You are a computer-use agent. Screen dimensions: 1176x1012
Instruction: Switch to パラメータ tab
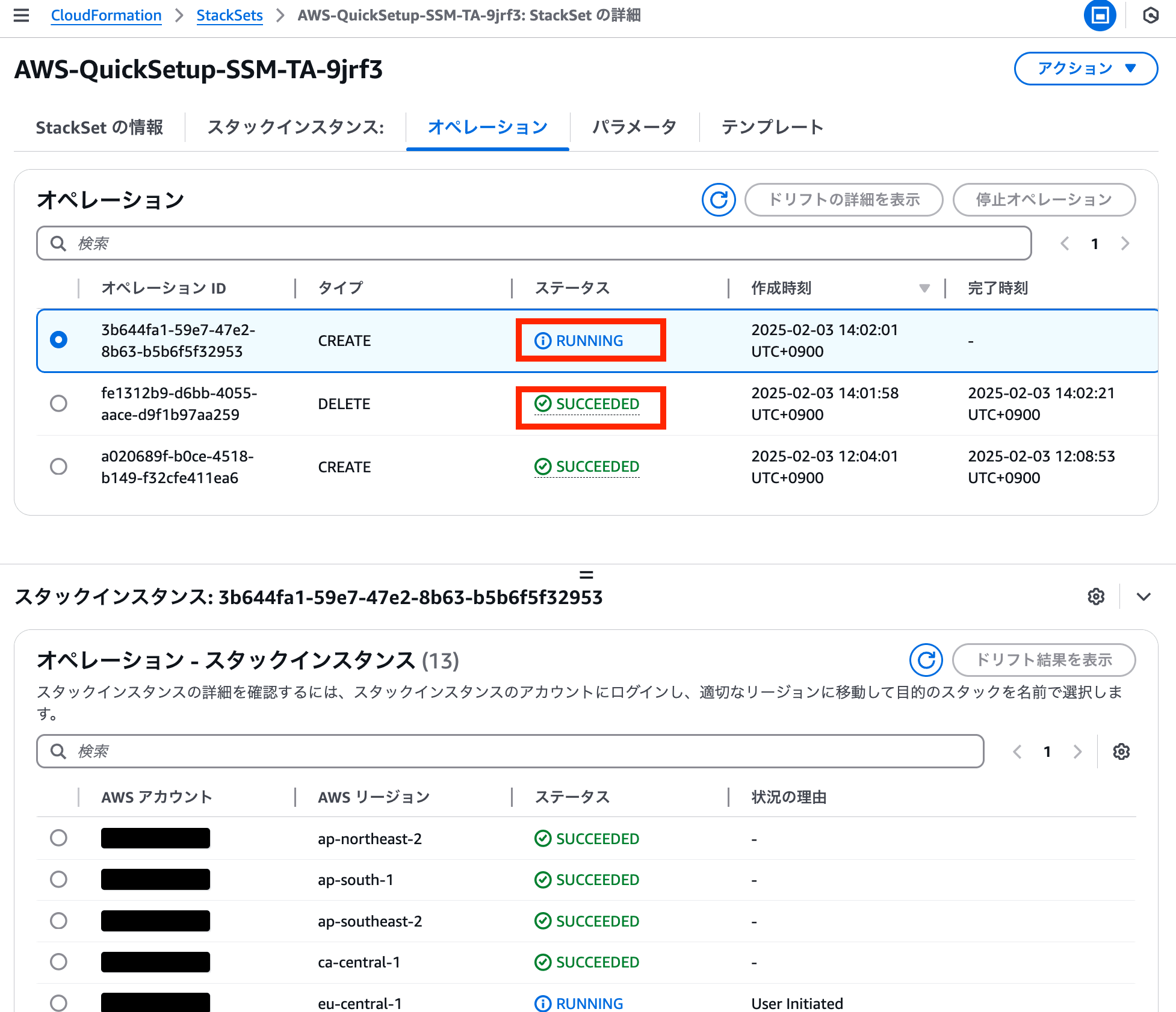[634, 128]
